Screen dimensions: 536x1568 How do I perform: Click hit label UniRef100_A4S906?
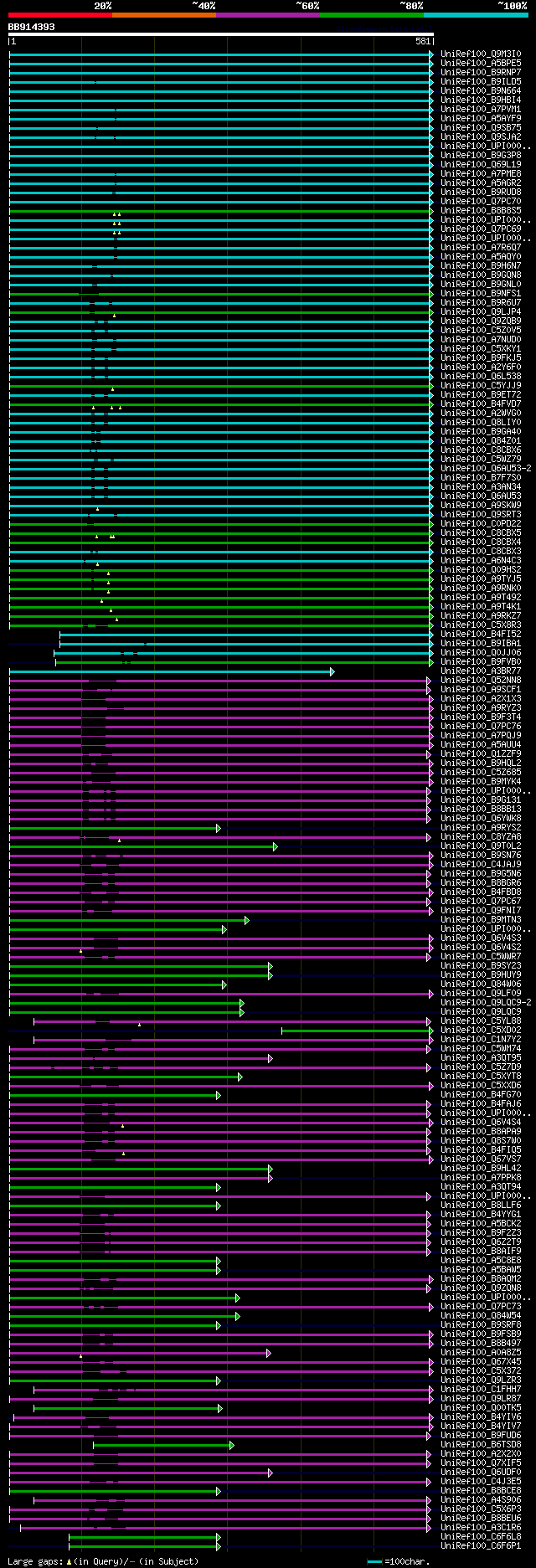click(x=481, y=1500)
